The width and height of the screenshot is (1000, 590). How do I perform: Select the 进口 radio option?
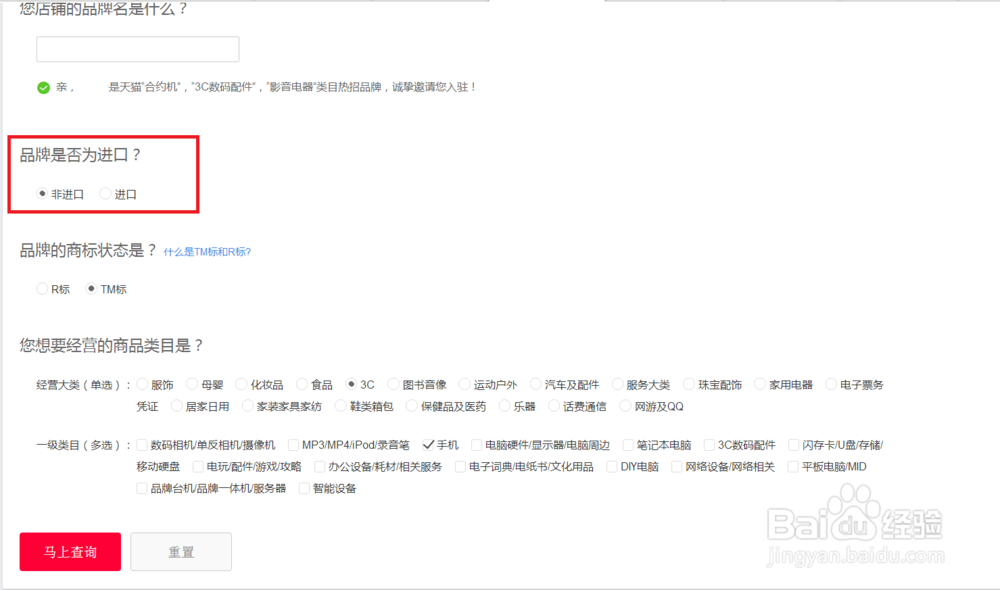[105, 193]
